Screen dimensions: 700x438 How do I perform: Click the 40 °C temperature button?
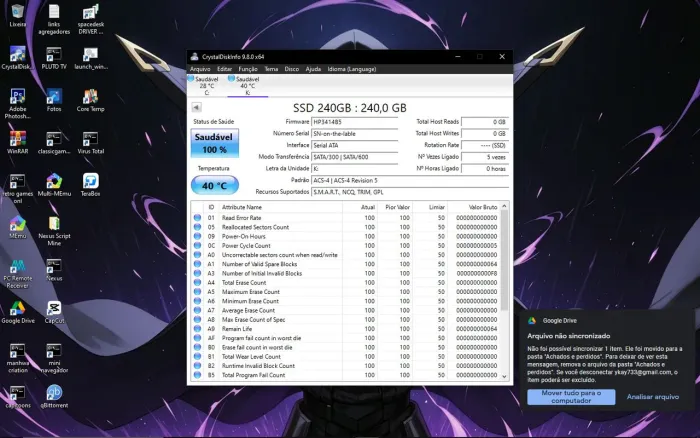(x=215, y=185)
